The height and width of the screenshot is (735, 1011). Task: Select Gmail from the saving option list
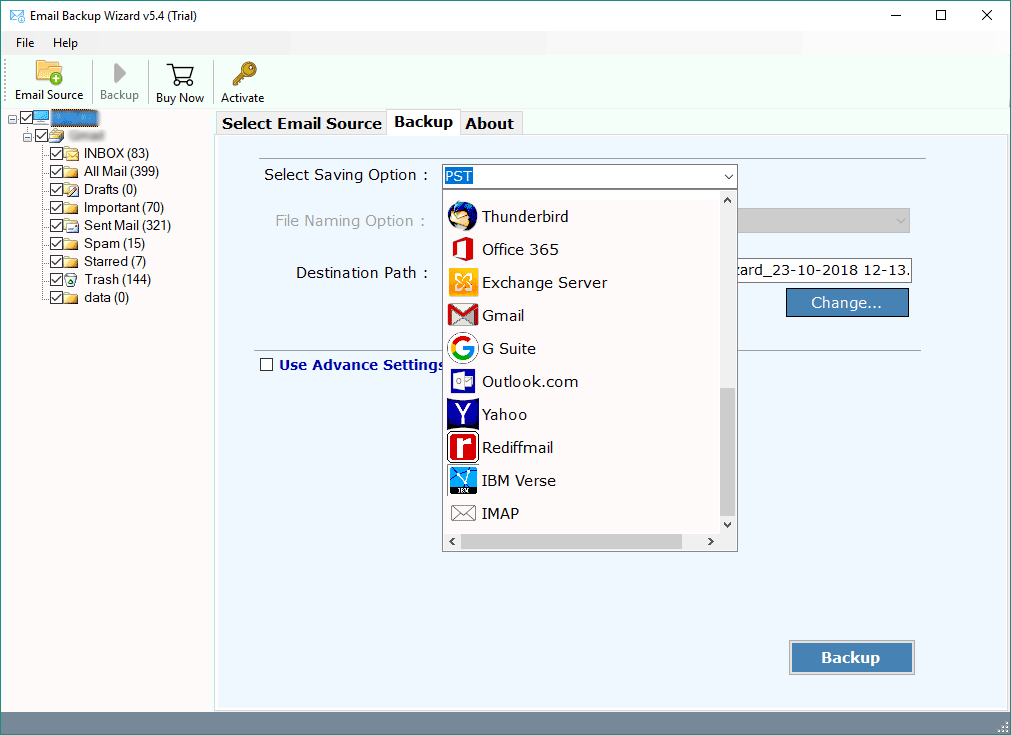pos(500,315)
